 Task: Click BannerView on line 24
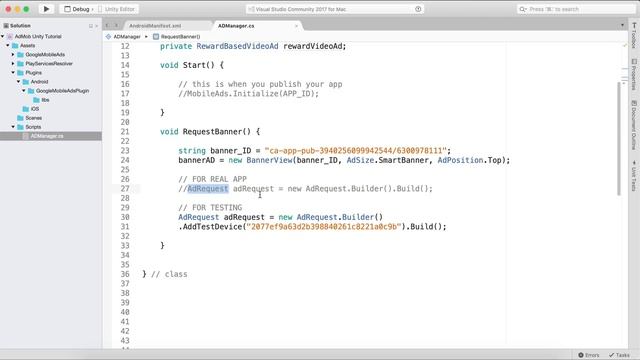tap(269, 160)
